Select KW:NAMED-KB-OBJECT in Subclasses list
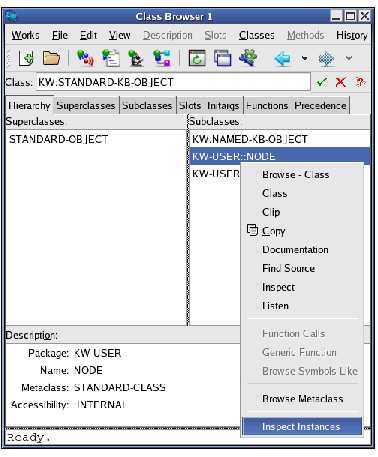This screenshot has width=378, height=457. [x=250, y=139]
